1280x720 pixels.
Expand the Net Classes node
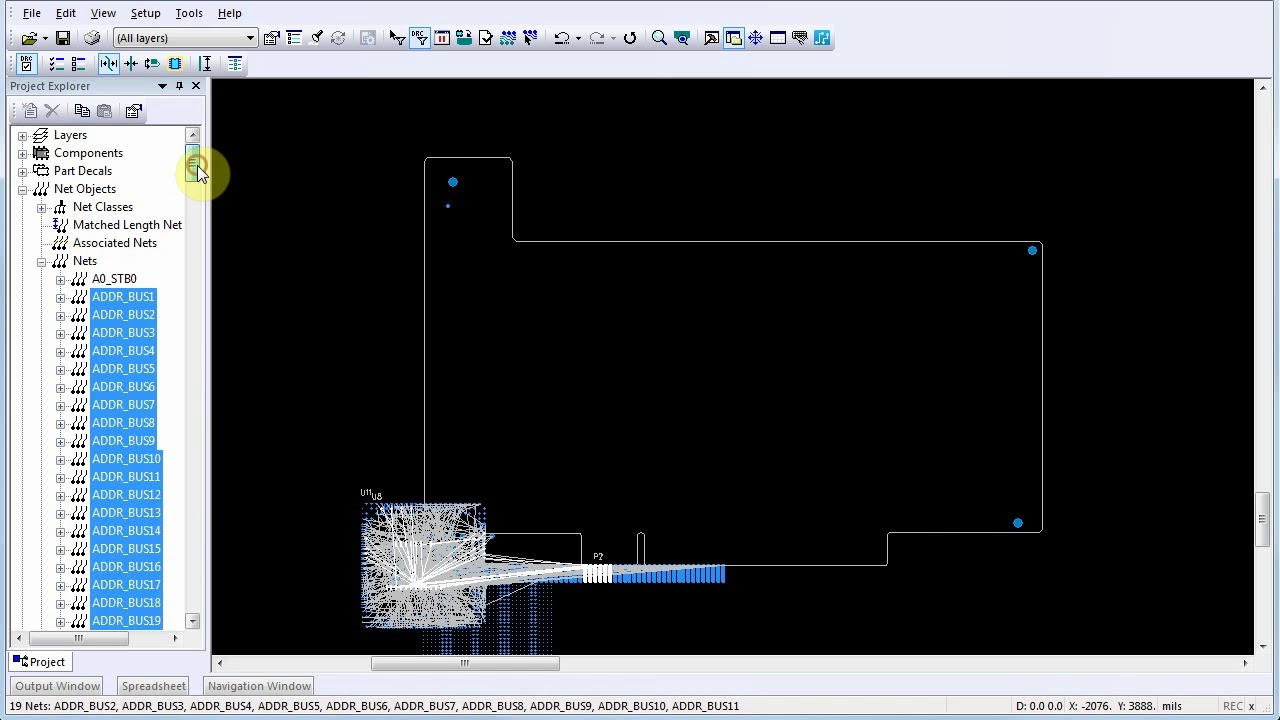tap(42, 207)
